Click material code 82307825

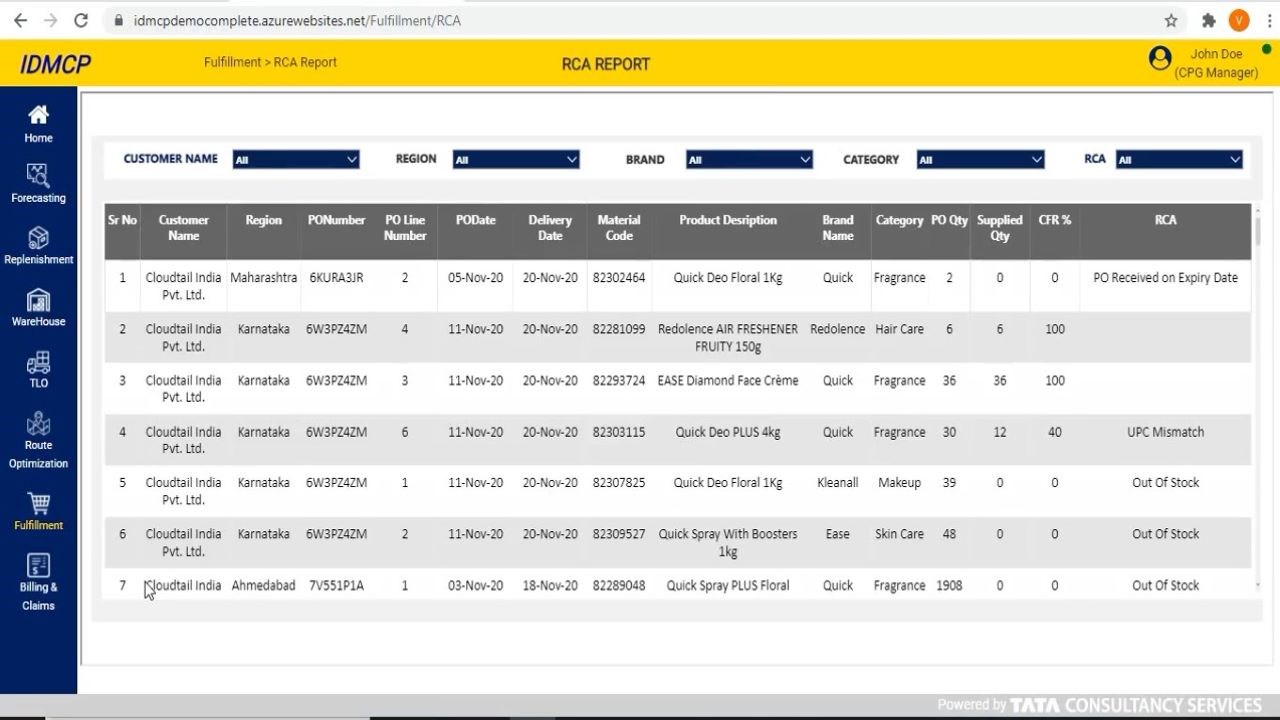point(619,483)
